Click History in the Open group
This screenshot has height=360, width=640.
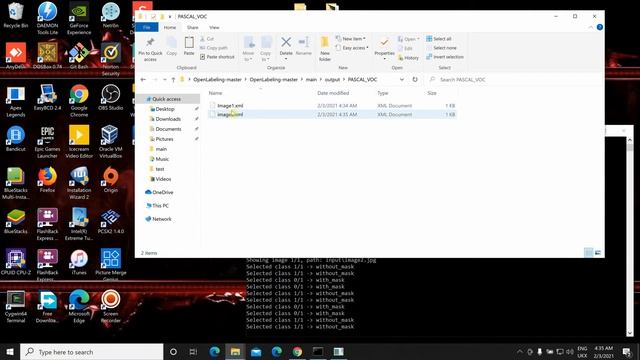pyautogui.click(x=408, y=58)
